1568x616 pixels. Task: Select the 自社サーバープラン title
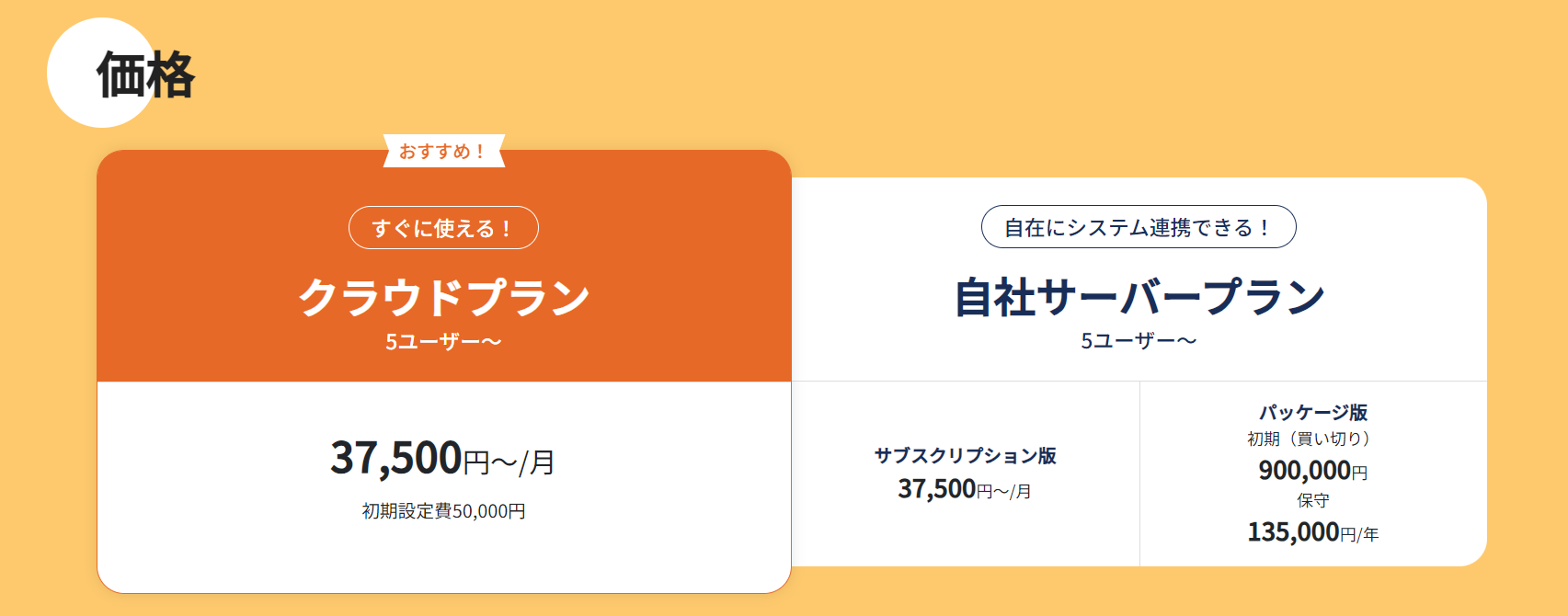point(1139,297)
